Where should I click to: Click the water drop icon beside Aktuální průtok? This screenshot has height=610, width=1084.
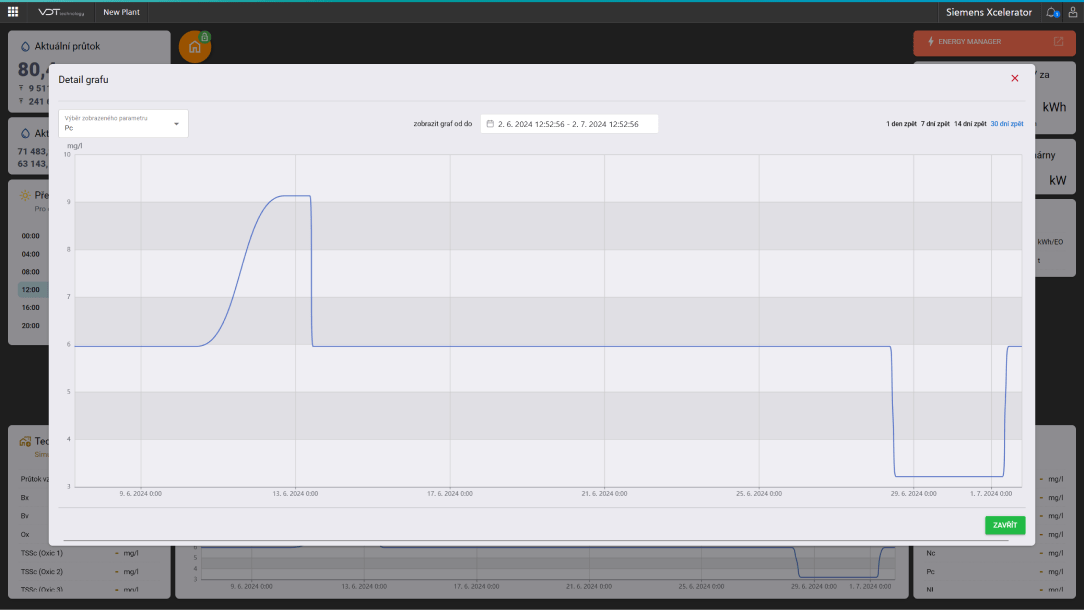[26, 46]
